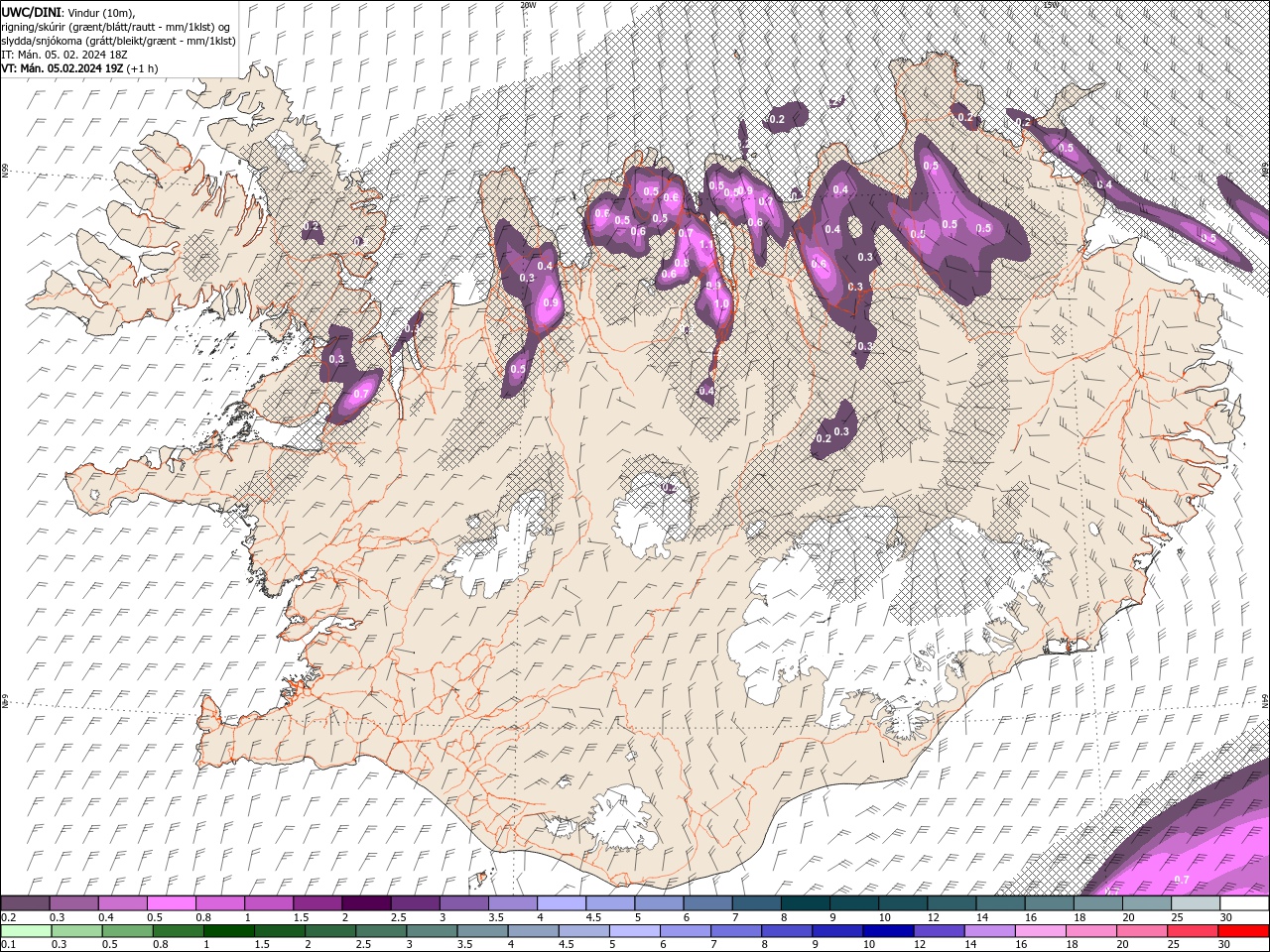Image resolution: width=1270 pixels, height=952 pixels.
Task: Pick the 0.4 swatch in upper legend row
Action: tap(122, 903)
